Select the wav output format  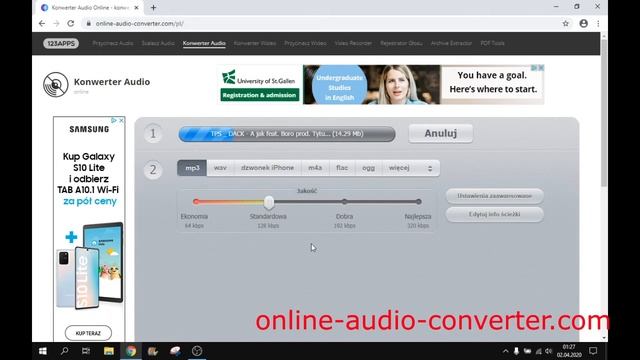point(220,168)
